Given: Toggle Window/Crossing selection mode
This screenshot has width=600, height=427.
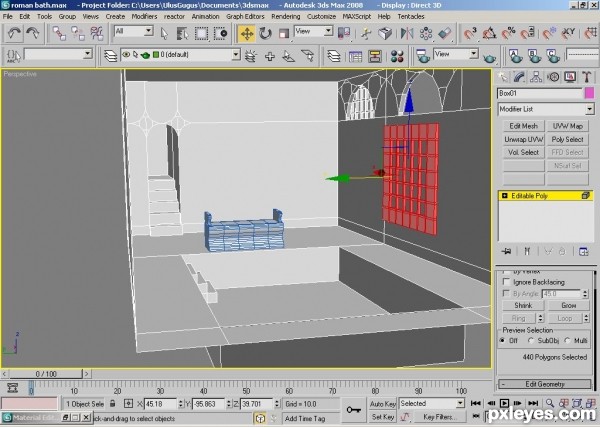Looking at the screenshot, I should click(x=220, y=34).
